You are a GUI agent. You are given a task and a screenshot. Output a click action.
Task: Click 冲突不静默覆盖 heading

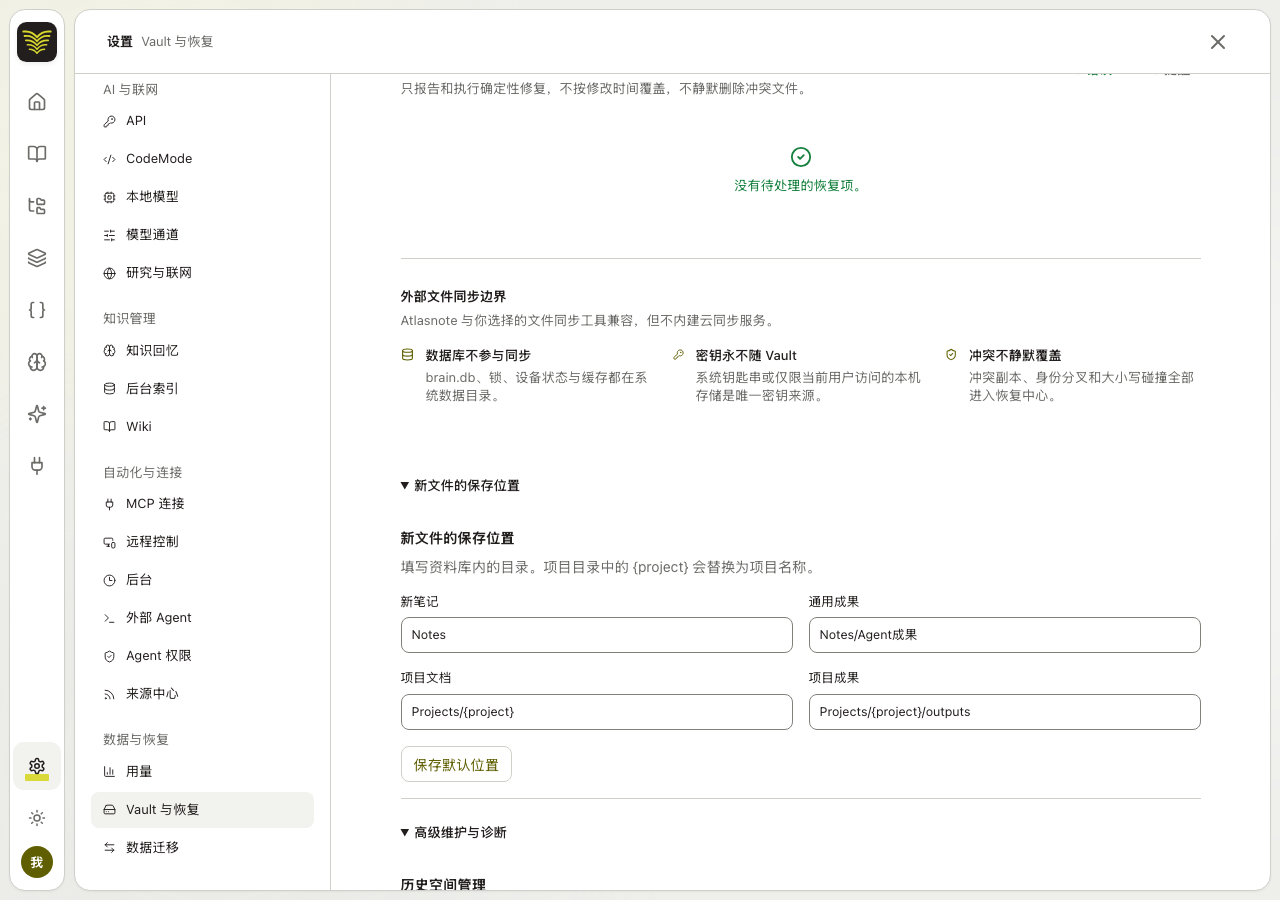[1015, 356]
